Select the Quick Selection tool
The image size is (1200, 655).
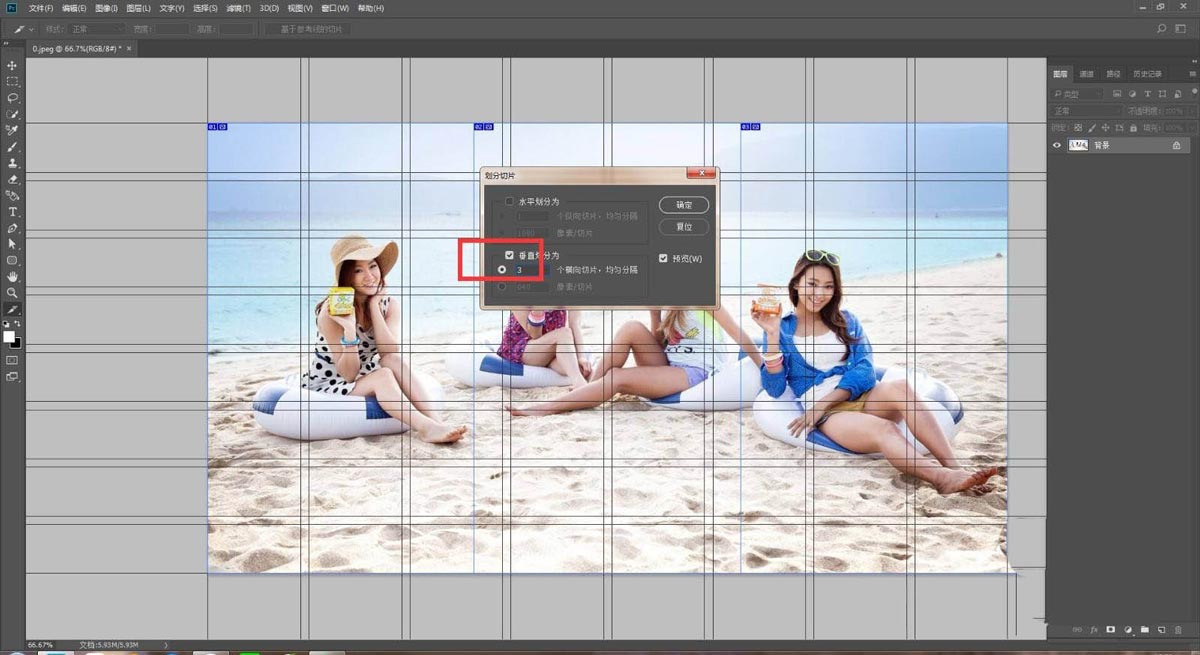click(12, 114)
